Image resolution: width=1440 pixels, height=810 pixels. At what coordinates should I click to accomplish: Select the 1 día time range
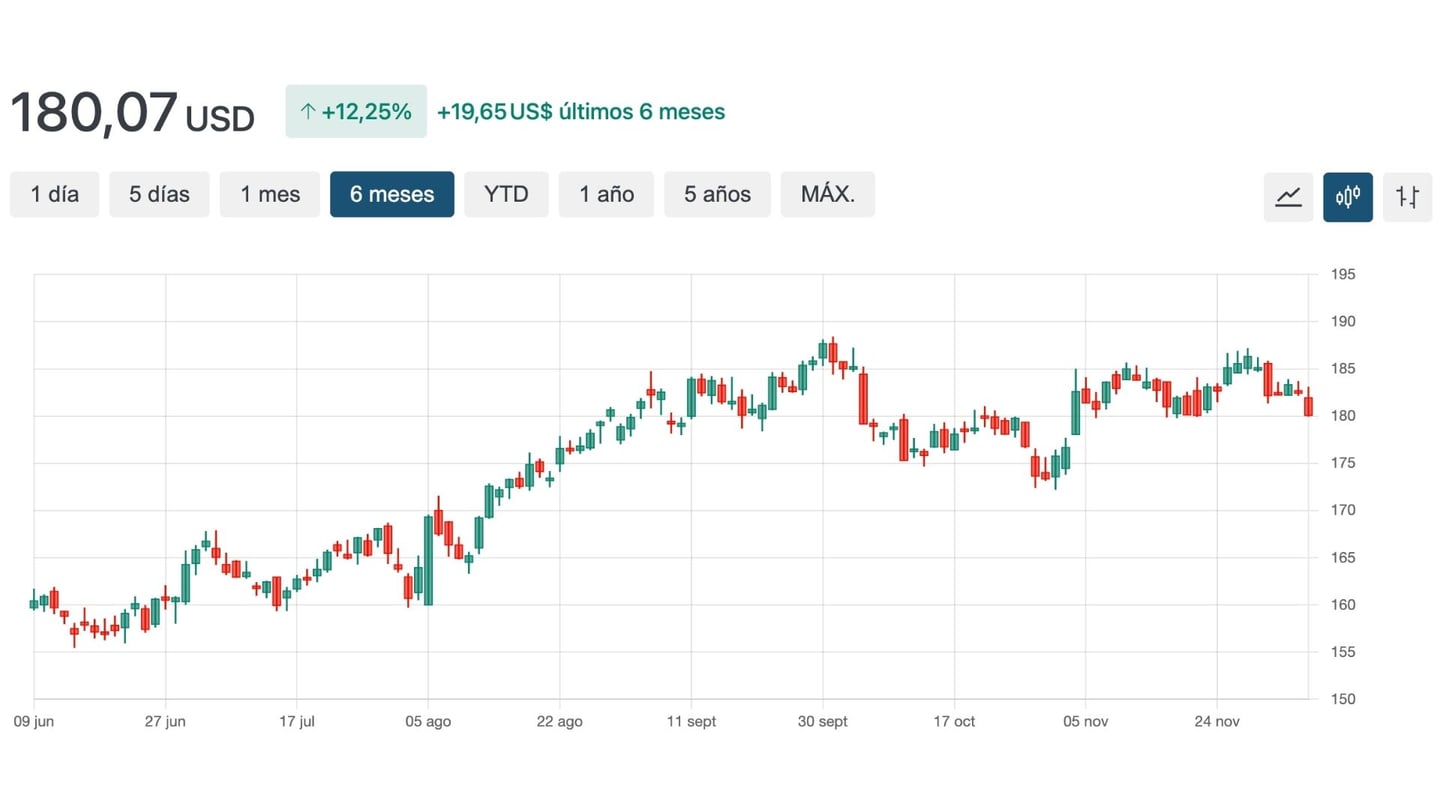[x=54, y=194]
